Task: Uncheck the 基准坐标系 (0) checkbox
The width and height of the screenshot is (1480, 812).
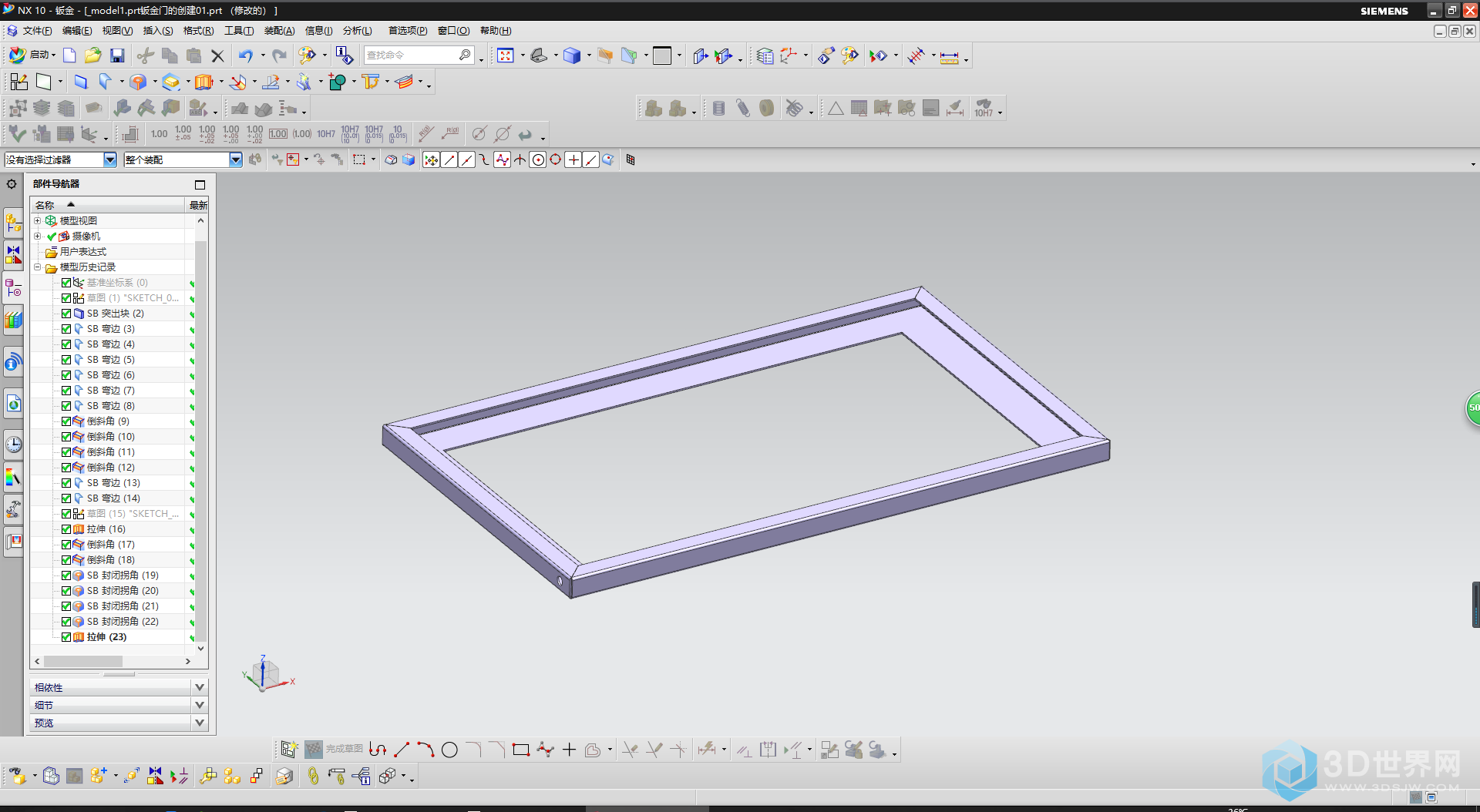Action: [66, 283]
